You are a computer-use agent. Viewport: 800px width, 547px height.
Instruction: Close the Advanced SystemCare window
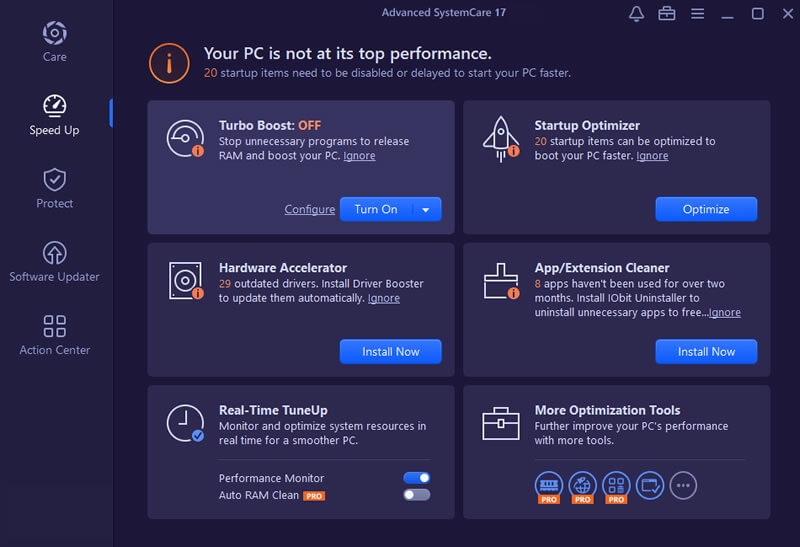tap(788, 14)
